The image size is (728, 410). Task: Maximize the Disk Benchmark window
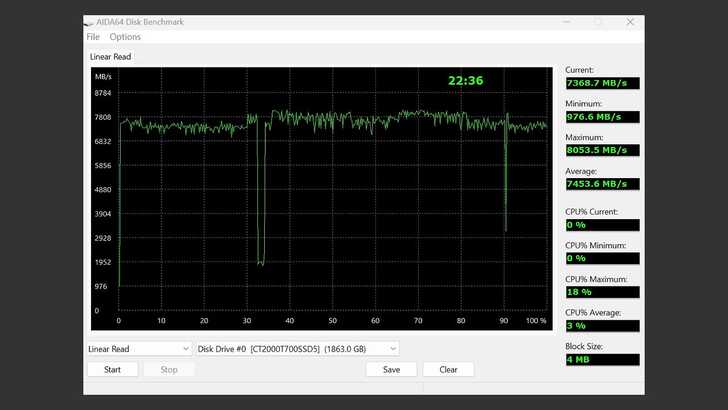(x=598, y=22)
